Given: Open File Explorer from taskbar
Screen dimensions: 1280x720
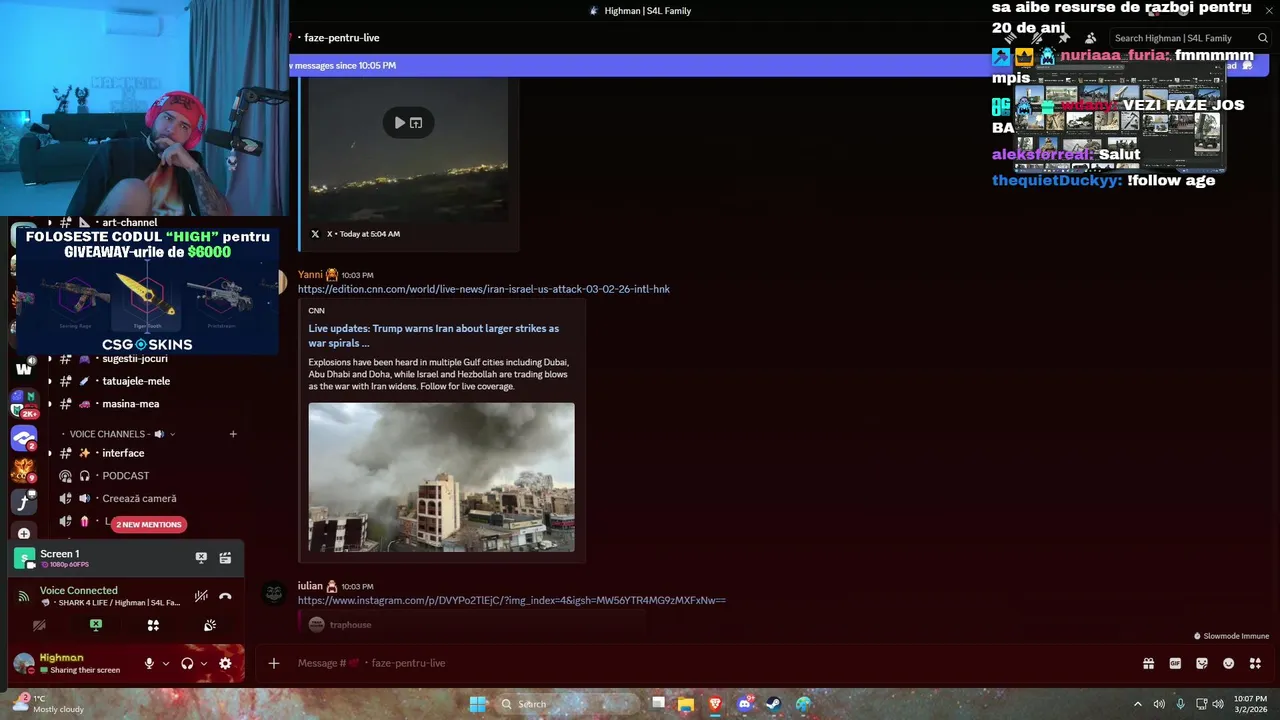Looking at the screenshot, I should coord(686,704).
